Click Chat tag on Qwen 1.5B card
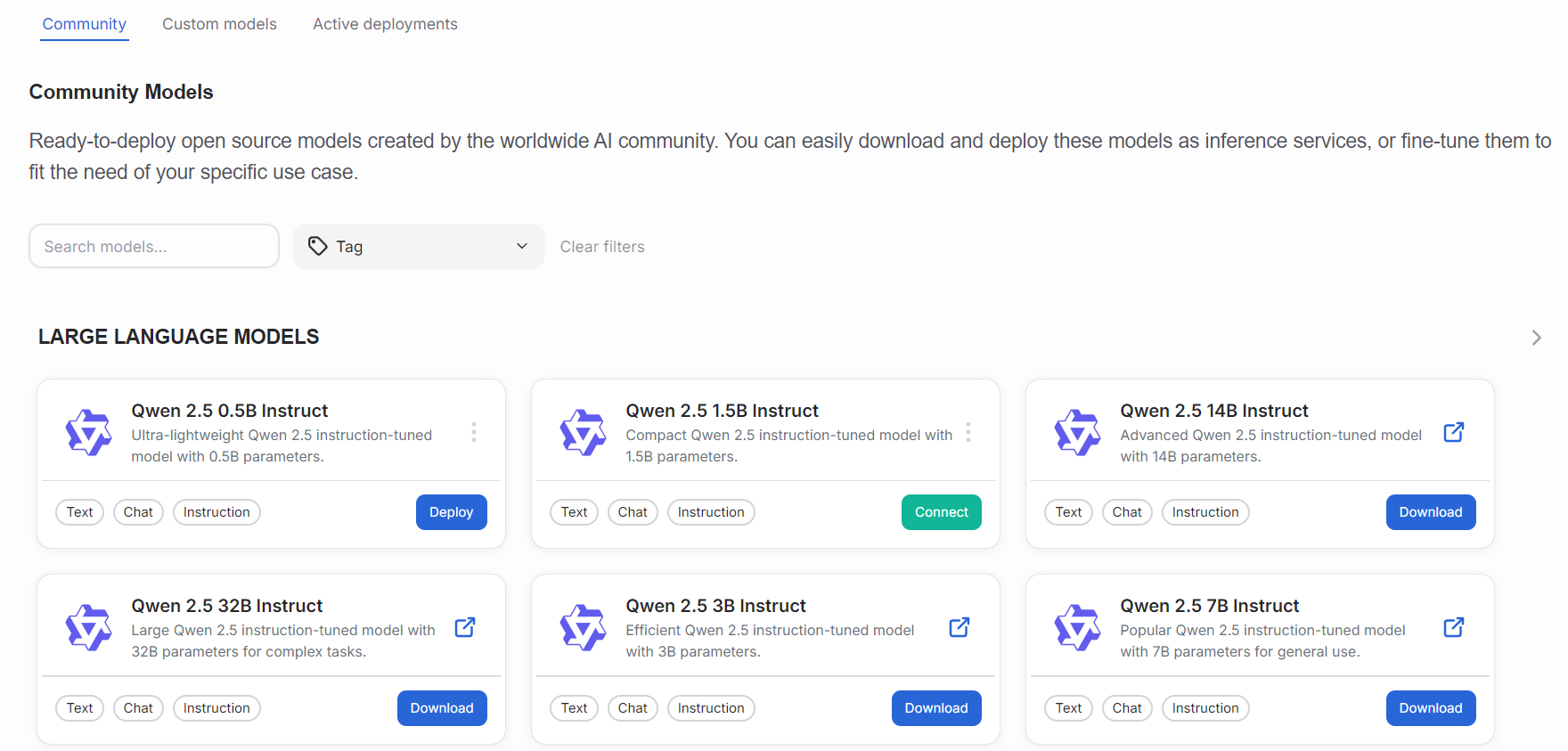The image size is (1568, 751). 633,512
